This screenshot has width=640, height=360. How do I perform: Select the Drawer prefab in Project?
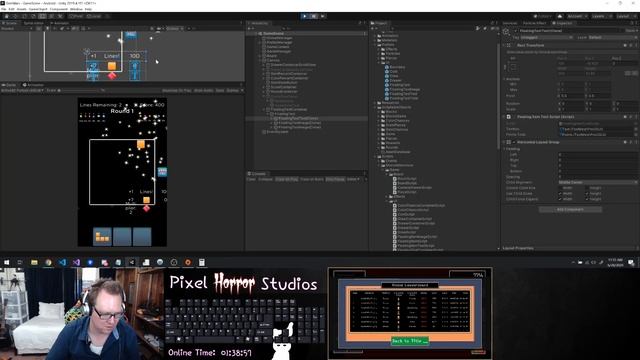coord(396,80)
